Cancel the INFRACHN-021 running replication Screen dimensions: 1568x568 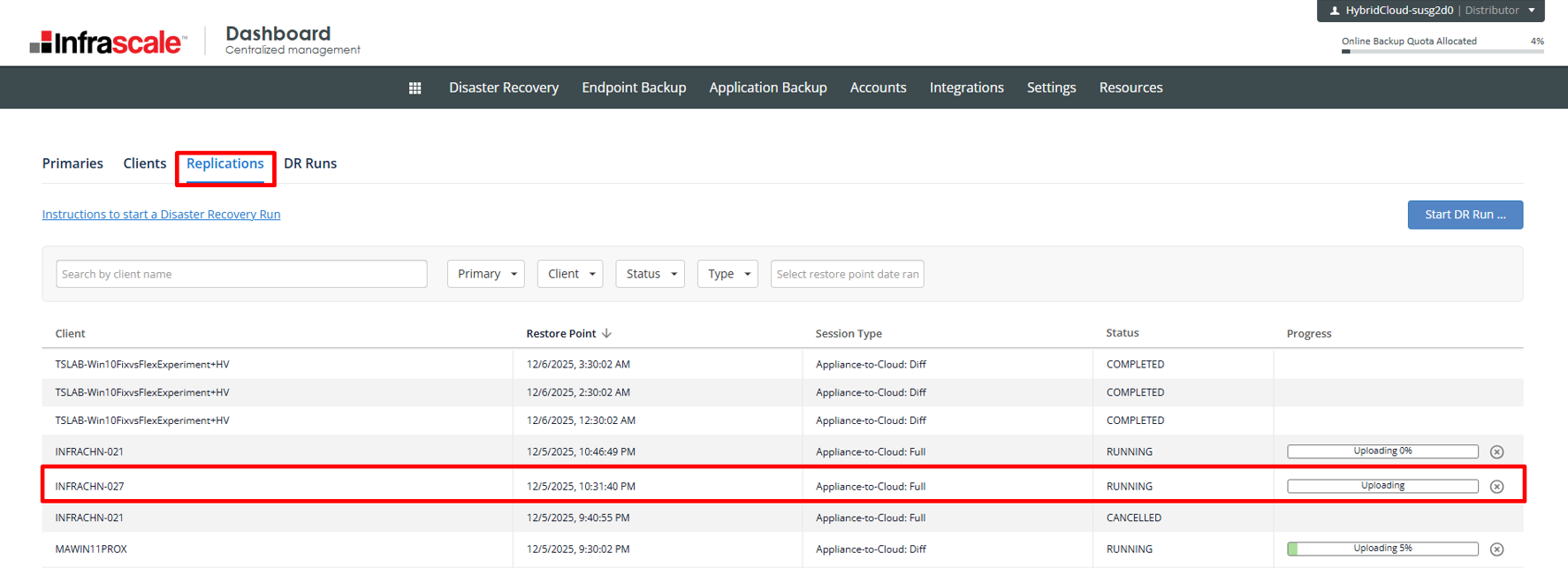[x=1496, y=452]
